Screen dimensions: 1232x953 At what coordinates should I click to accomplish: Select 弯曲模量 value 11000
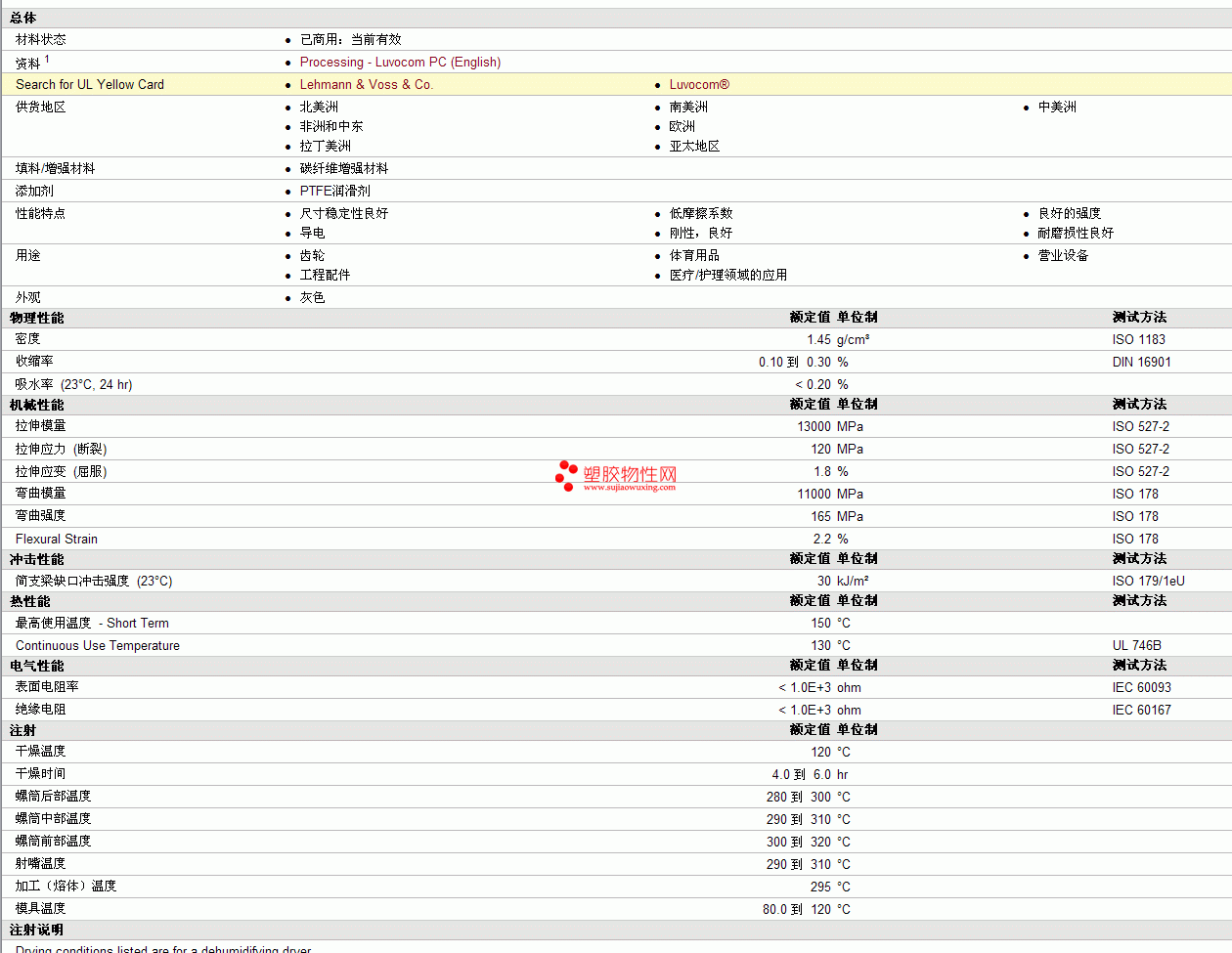pos(814,494)
